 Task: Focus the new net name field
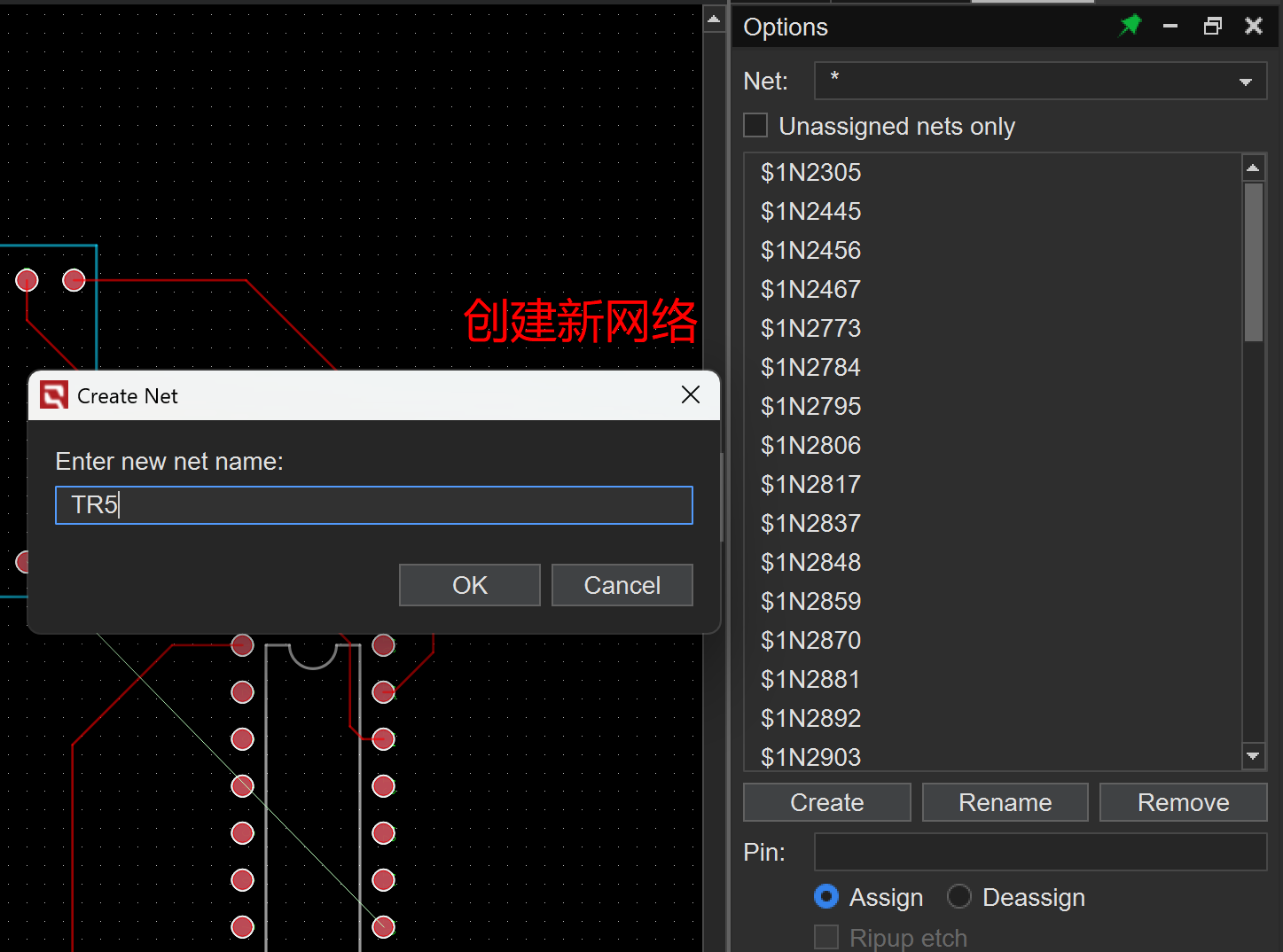pyautogui.click(x=373, y=505)
